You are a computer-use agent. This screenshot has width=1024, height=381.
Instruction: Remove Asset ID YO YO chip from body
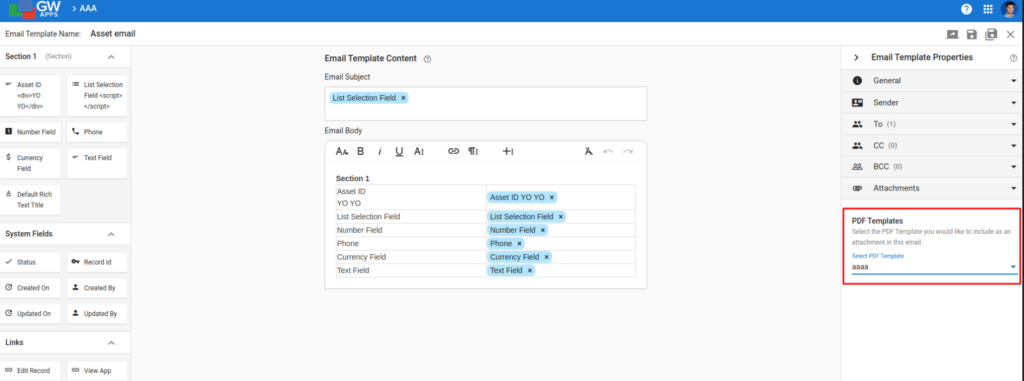point(551,197)
